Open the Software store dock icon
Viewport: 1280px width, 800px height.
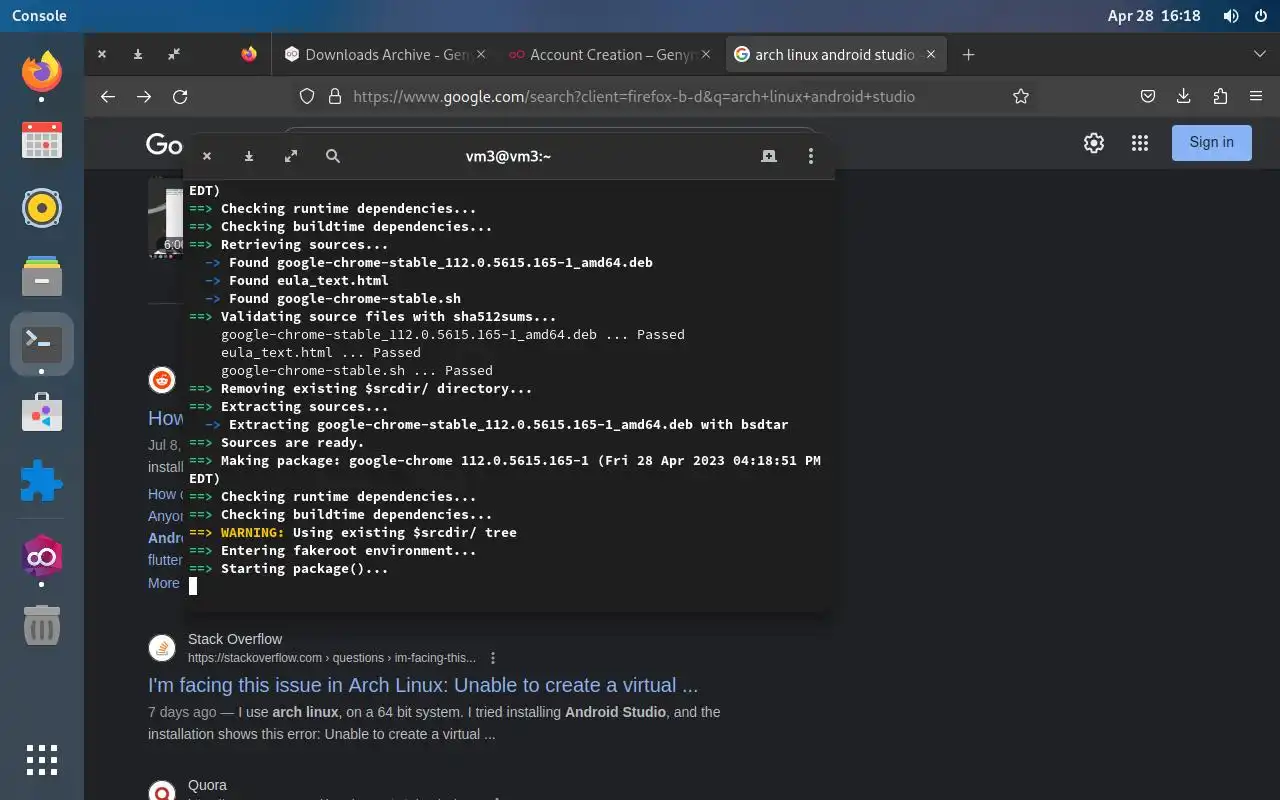(x=42, y=412)
